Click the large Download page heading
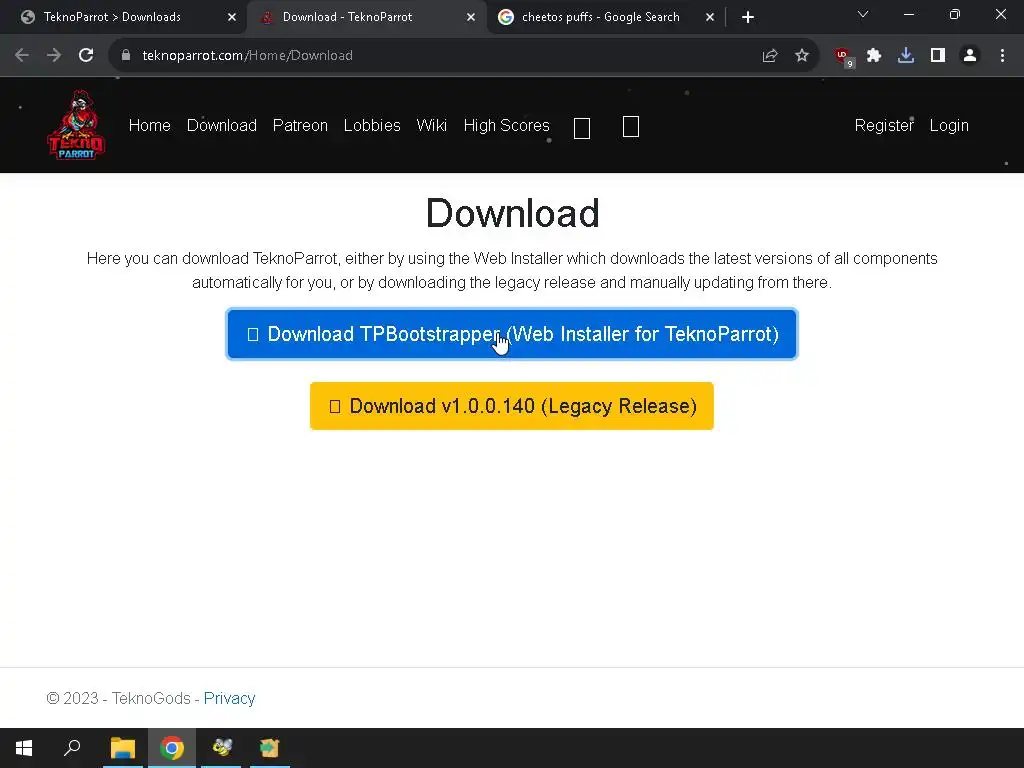The height and width of the screenshot is (768, 1024). [x=513, y=214]
